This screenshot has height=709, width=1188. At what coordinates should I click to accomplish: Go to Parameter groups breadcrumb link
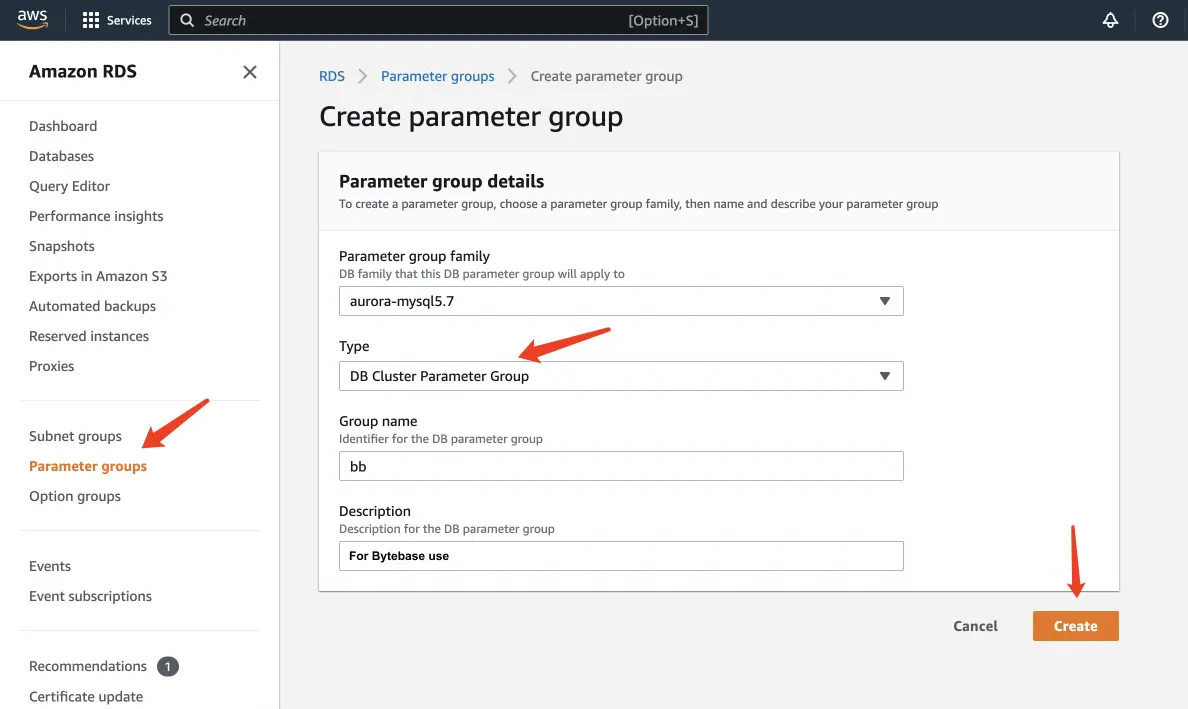click(437, 77)
